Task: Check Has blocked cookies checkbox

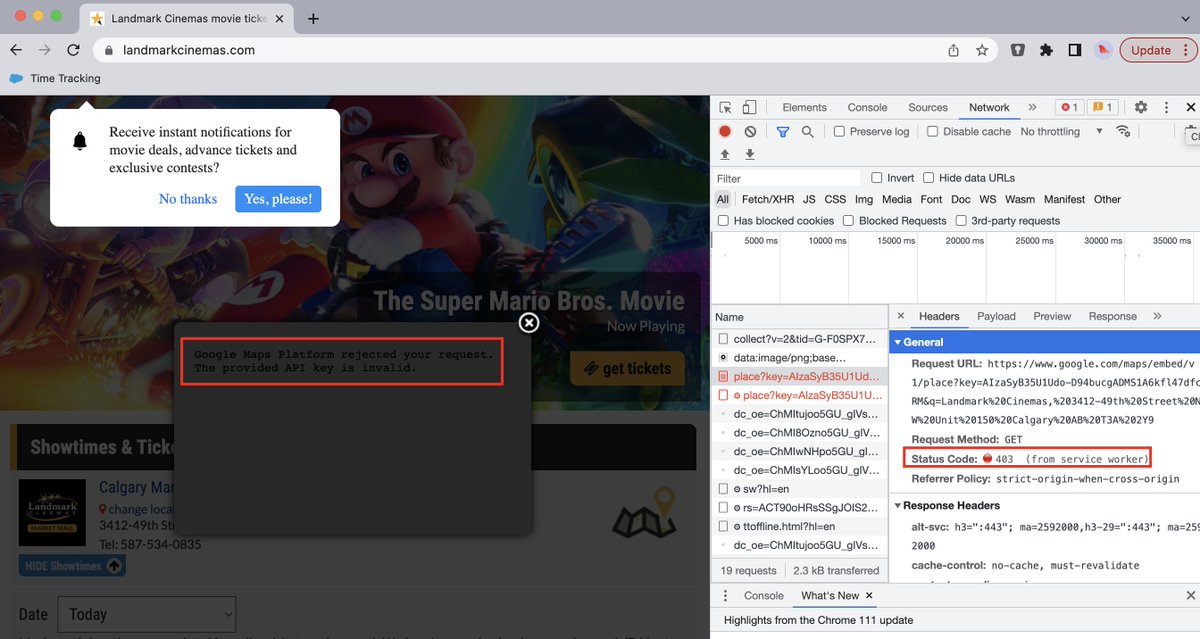Action: (723, 221)
